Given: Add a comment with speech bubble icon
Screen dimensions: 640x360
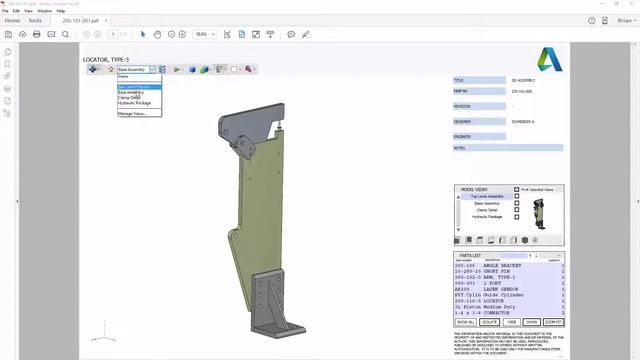Looking at the screenshot, I should click(291, 35).
